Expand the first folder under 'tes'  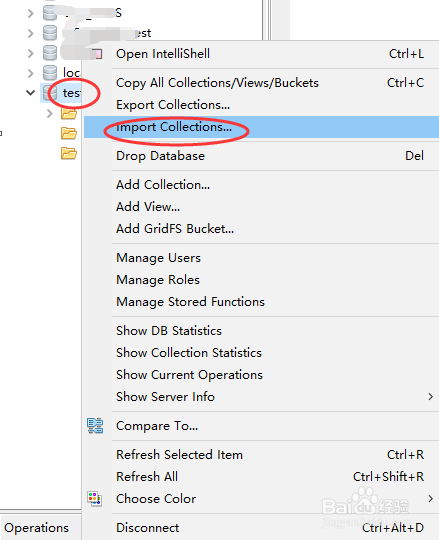(x=50, y=113)
